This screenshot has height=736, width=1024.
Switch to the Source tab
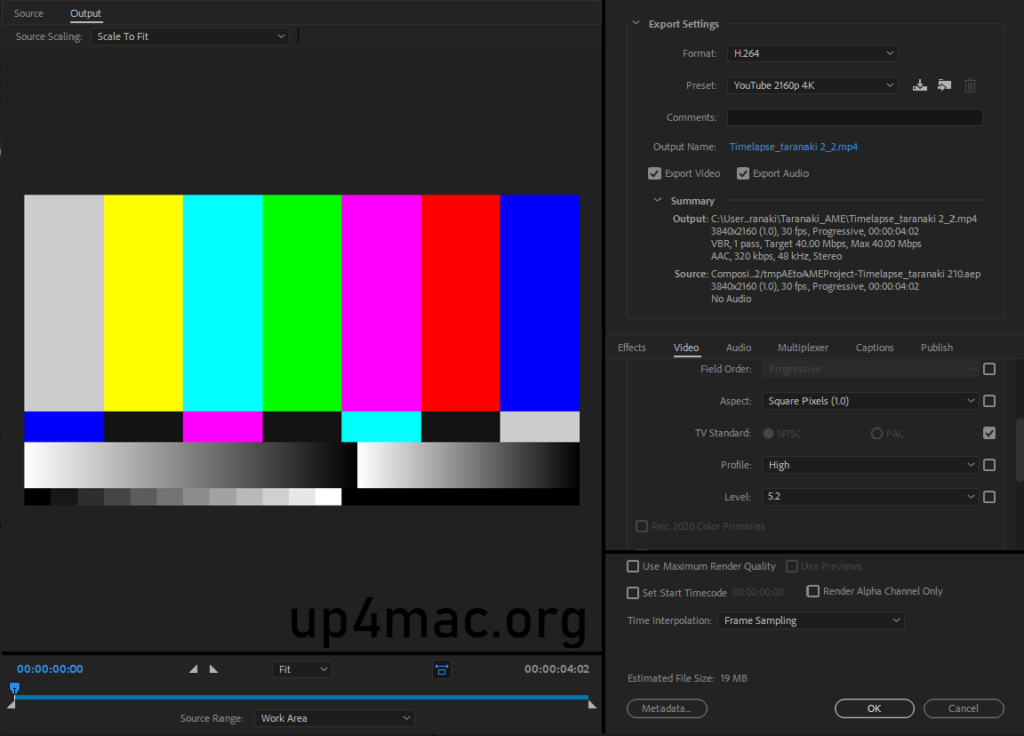point(29,13)
